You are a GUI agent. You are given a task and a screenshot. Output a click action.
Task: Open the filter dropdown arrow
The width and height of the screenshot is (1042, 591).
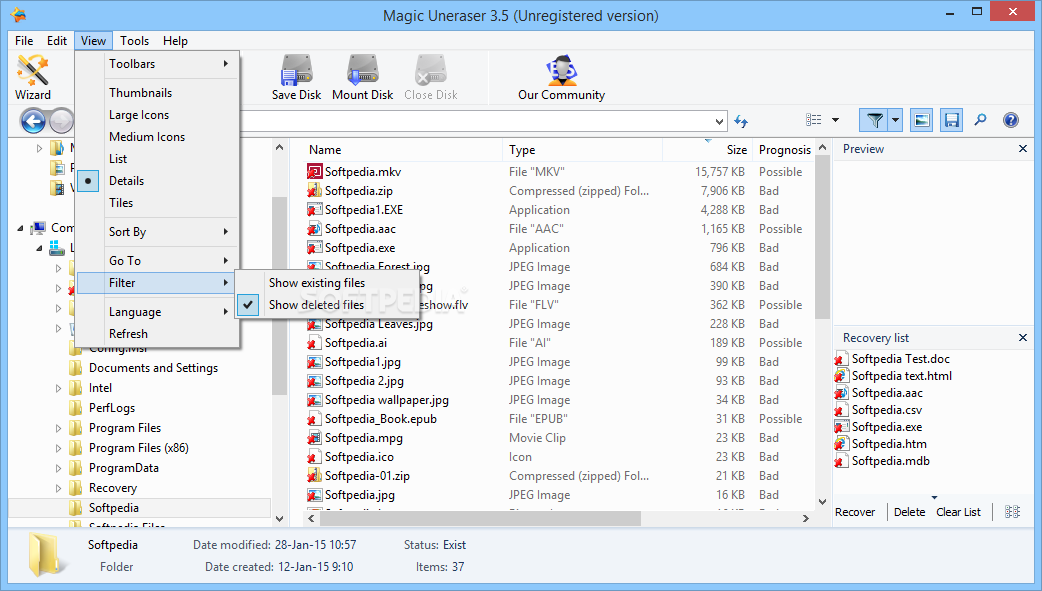[896, 120]
